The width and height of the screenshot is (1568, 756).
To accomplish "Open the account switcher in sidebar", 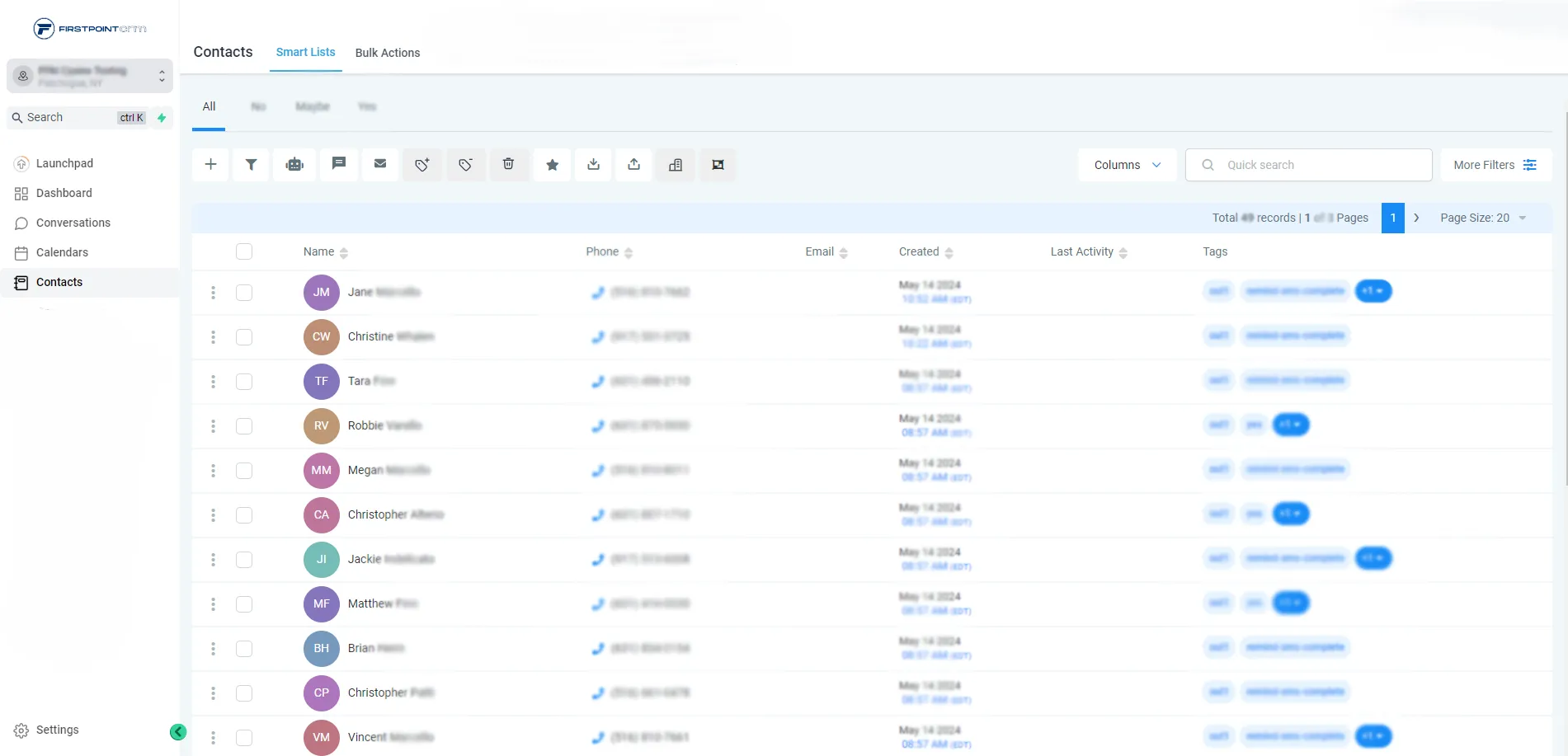I will tap(90, 76).
